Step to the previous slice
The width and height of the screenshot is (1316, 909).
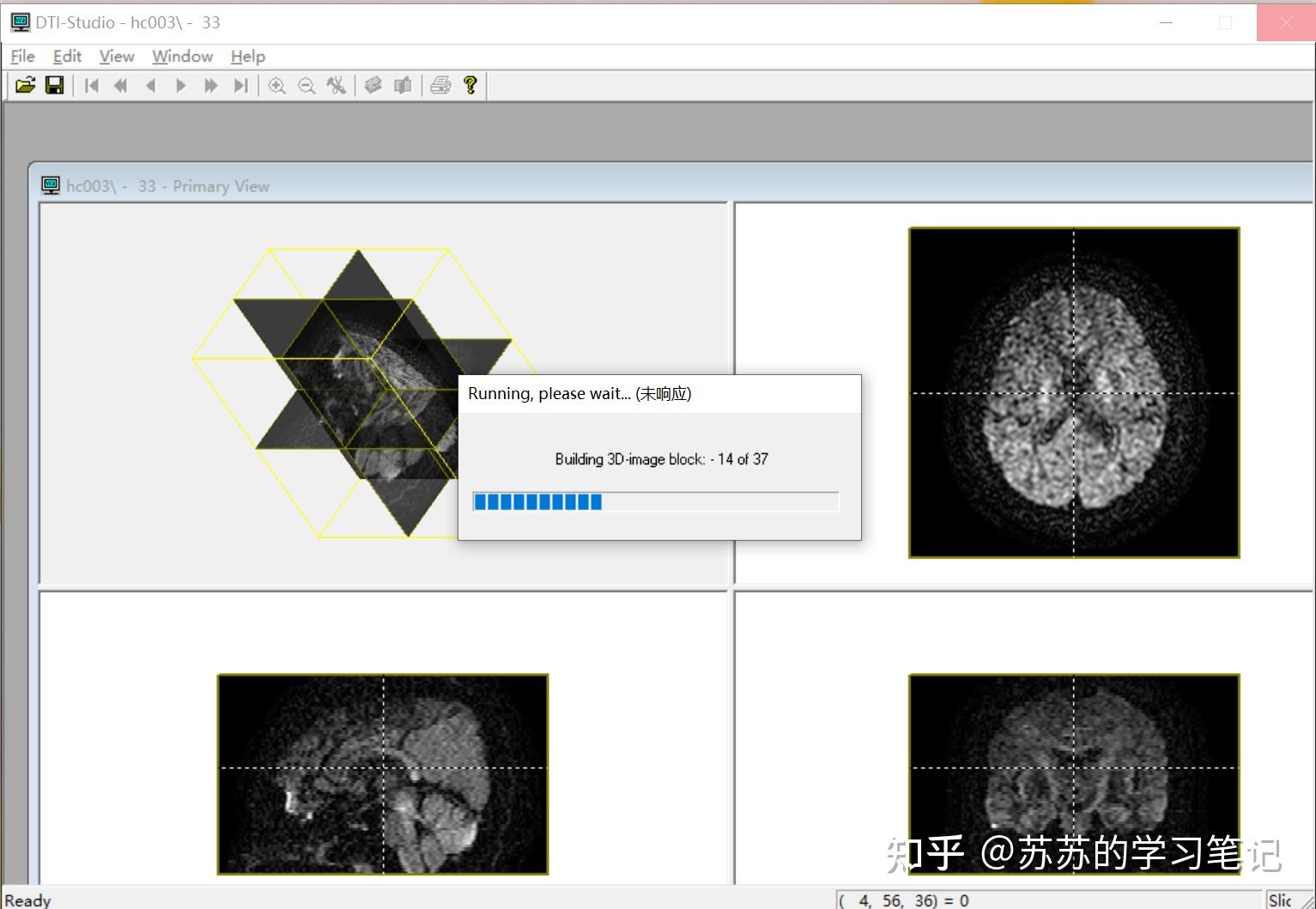pyautogui.click(x=150, y=85)
